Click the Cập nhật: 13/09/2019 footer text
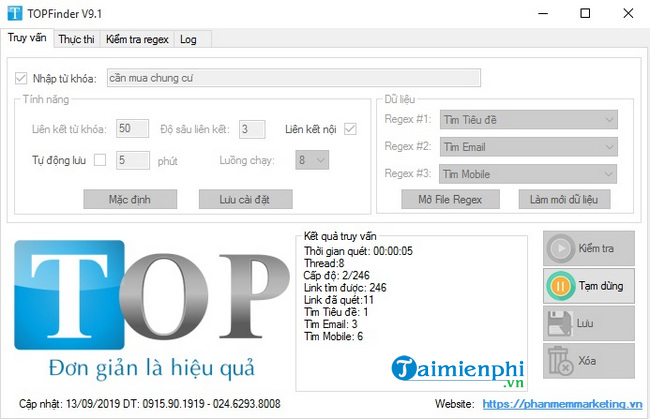The height and width of the screenshot is (419, 650). point(69,404)
